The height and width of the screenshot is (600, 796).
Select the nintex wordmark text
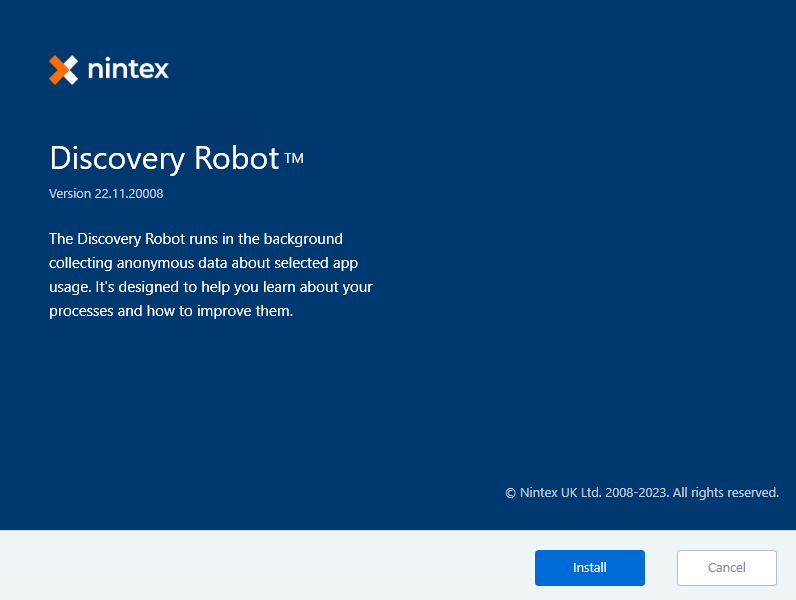pos(128,69)
